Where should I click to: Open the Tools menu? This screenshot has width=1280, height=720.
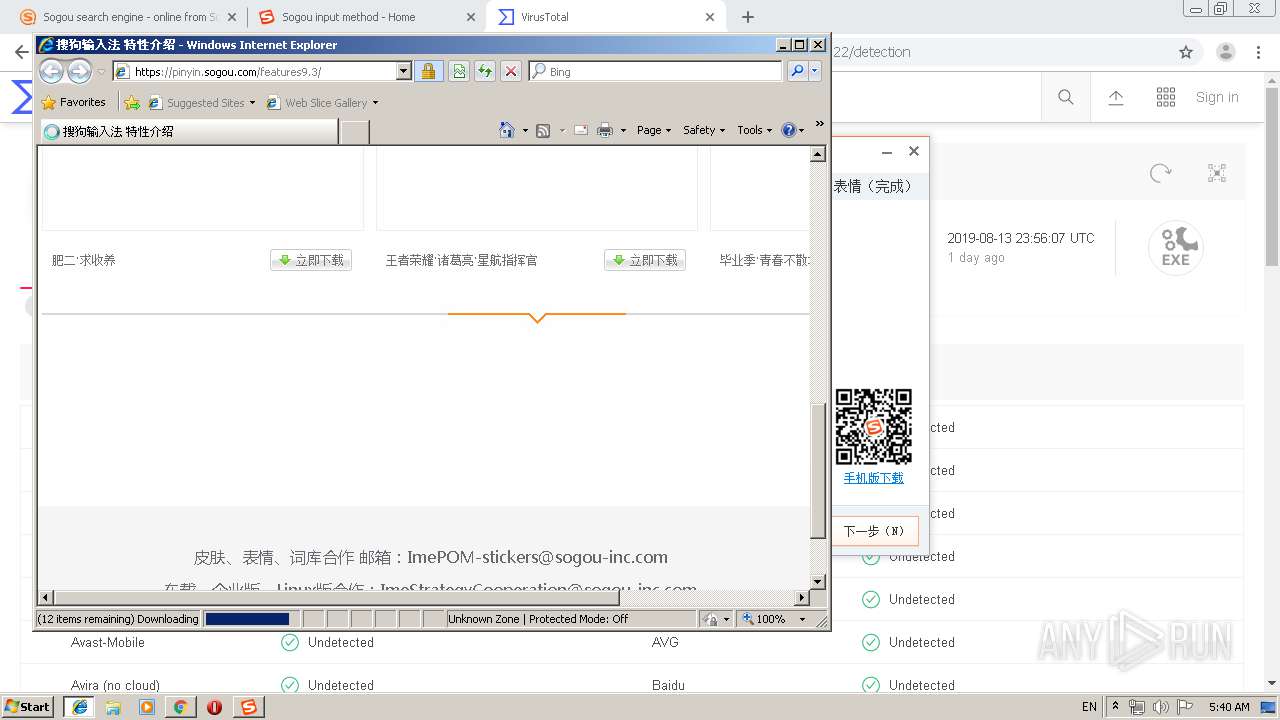(x=755, y=130)
